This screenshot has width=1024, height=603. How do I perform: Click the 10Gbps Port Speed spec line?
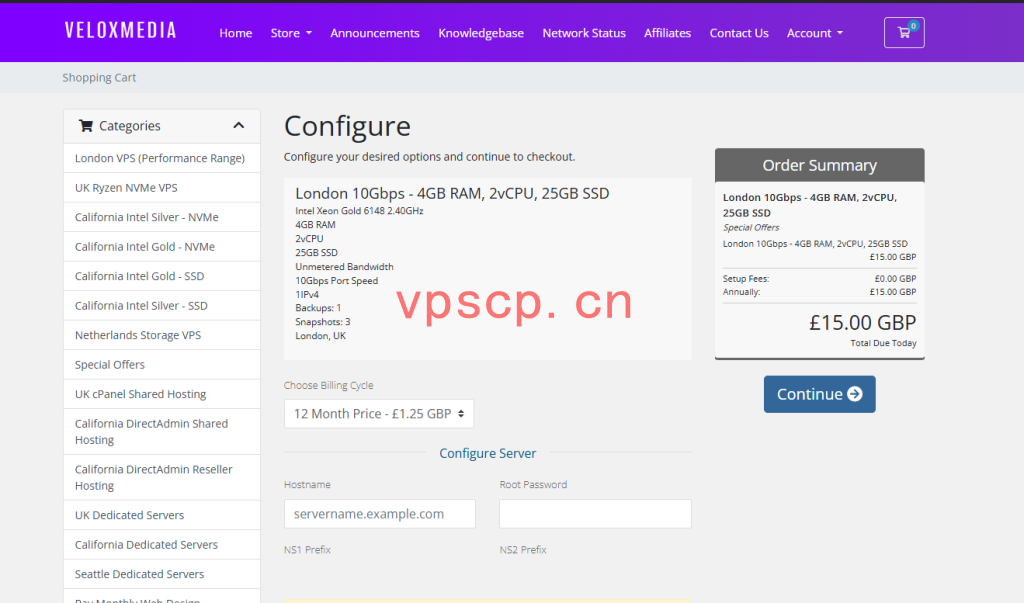[336, 280]
